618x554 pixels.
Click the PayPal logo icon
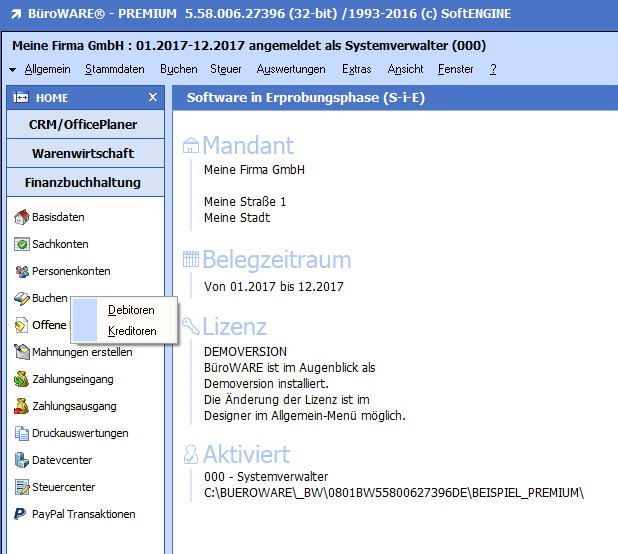coord(20,514)
